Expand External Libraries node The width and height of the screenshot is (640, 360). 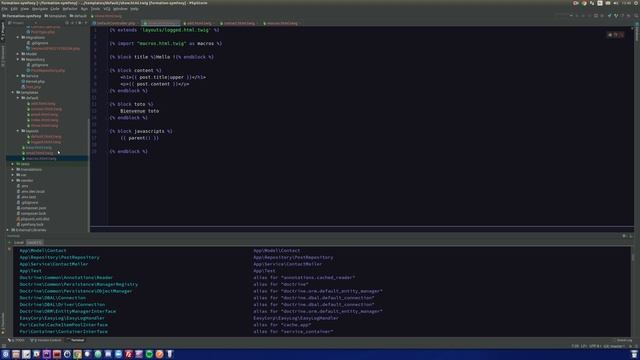[7, 230]
